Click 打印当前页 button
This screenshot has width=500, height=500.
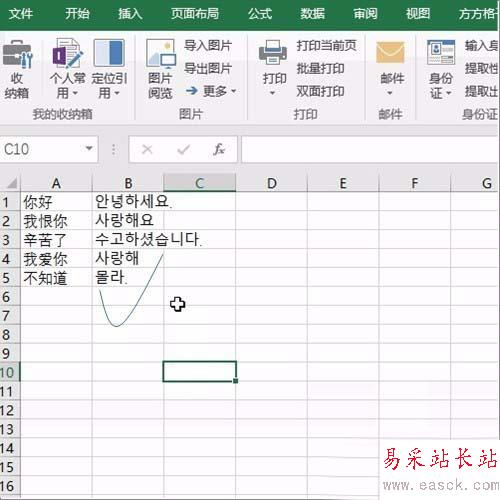[x=326, y=46]
